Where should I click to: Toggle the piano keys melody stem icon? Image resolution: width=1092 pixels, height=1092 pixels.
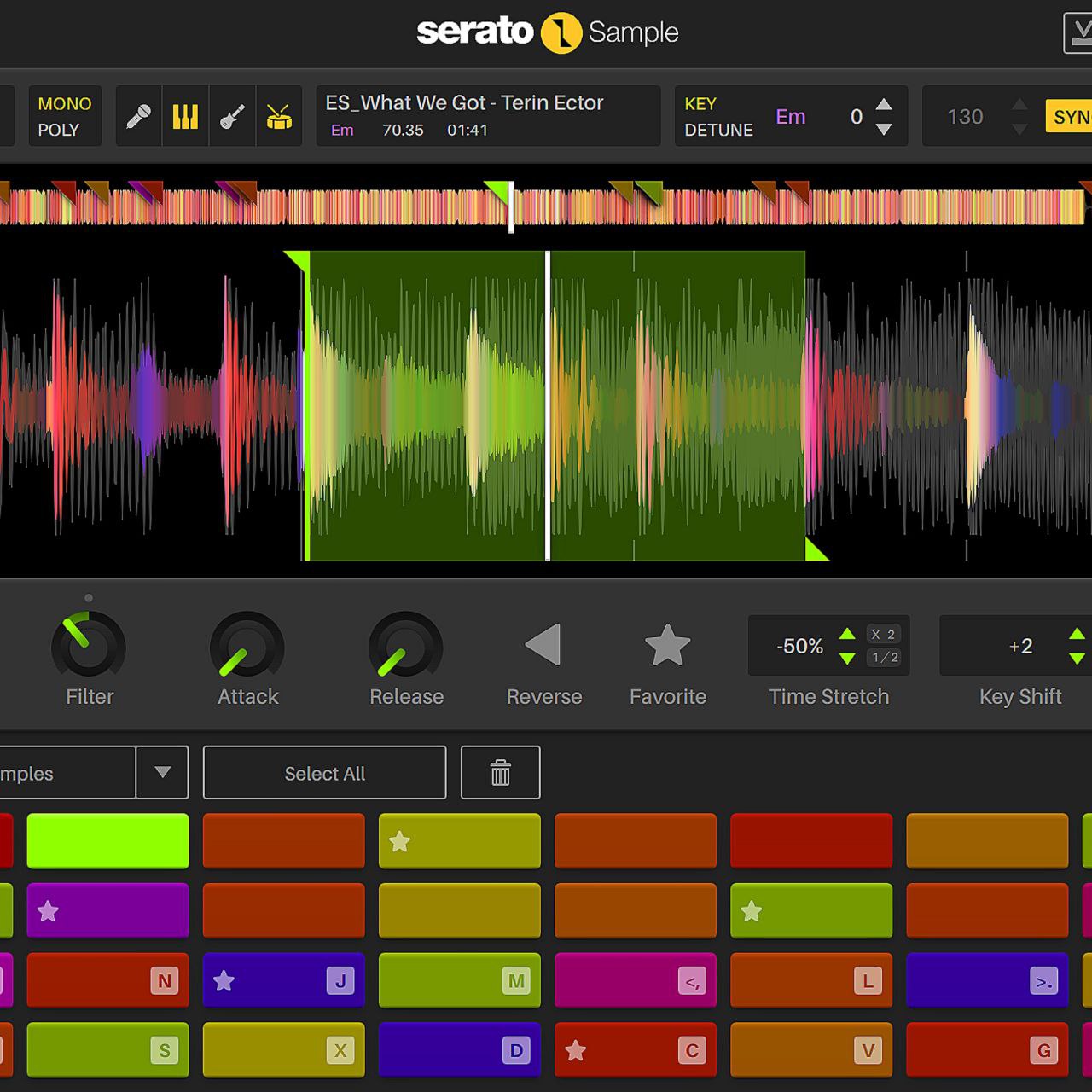coord(185,116)
